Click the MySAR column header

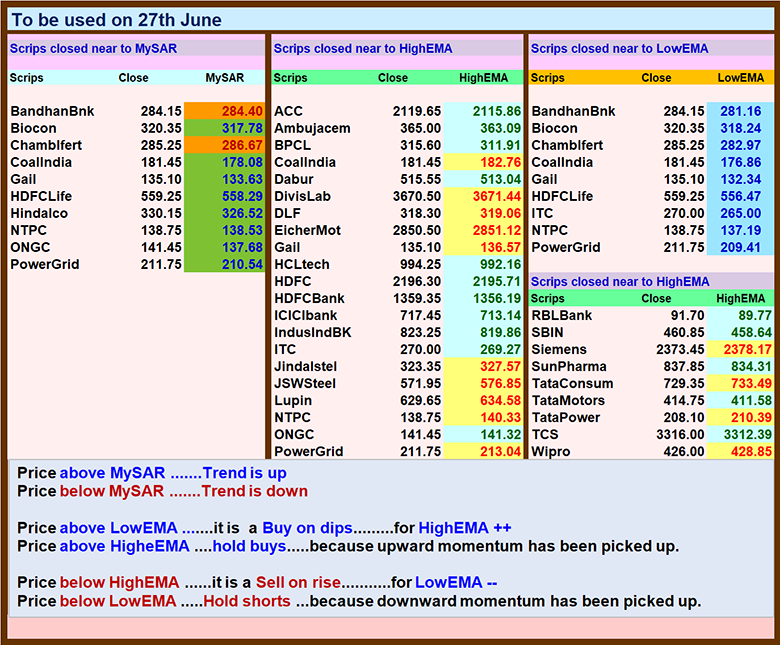225,78
